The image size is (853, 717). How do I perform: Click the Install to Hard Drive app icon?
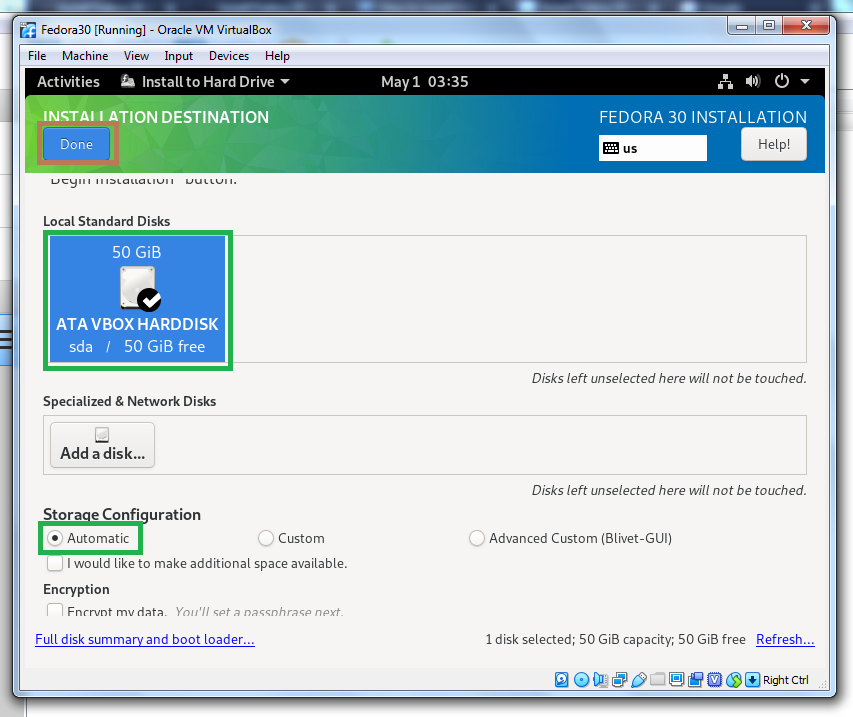[x=127, y=81]
